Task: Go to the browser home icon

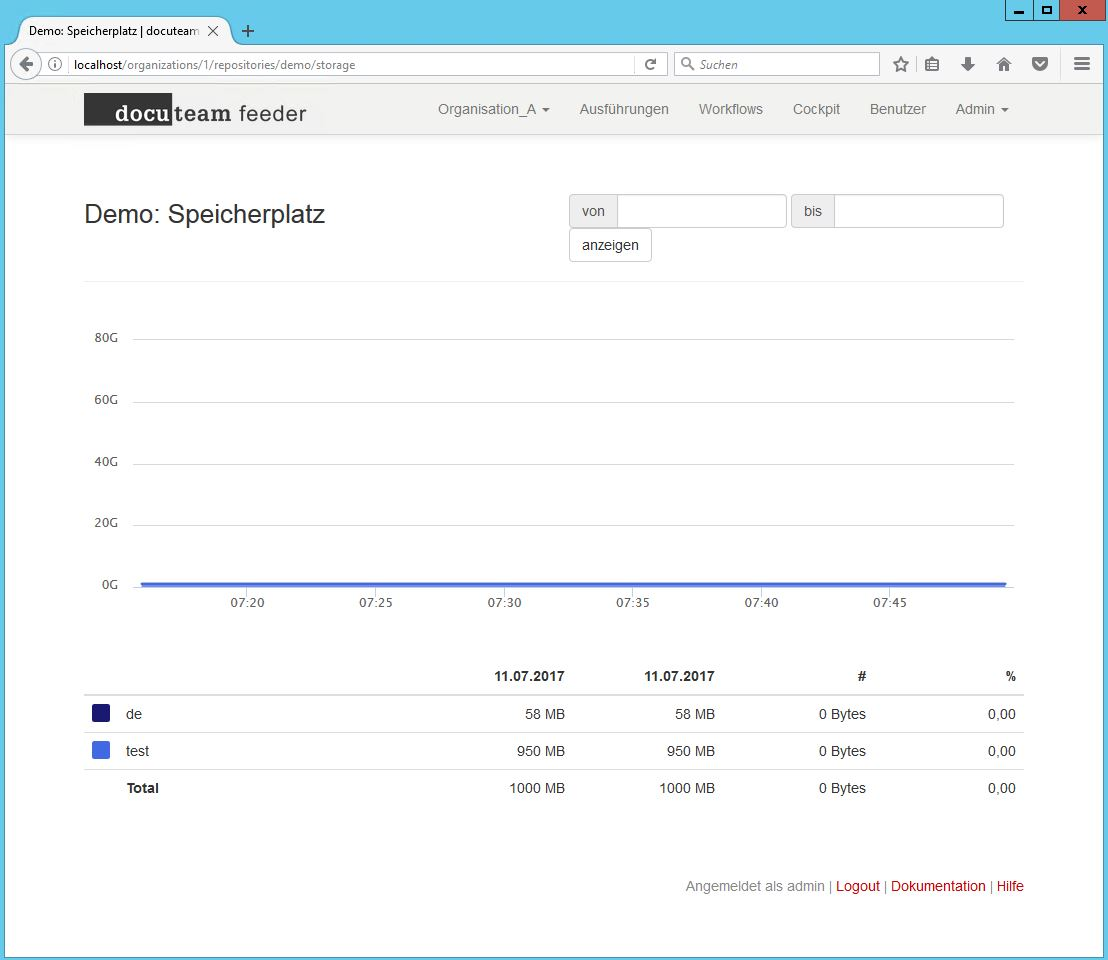Action: [1004, 64]
